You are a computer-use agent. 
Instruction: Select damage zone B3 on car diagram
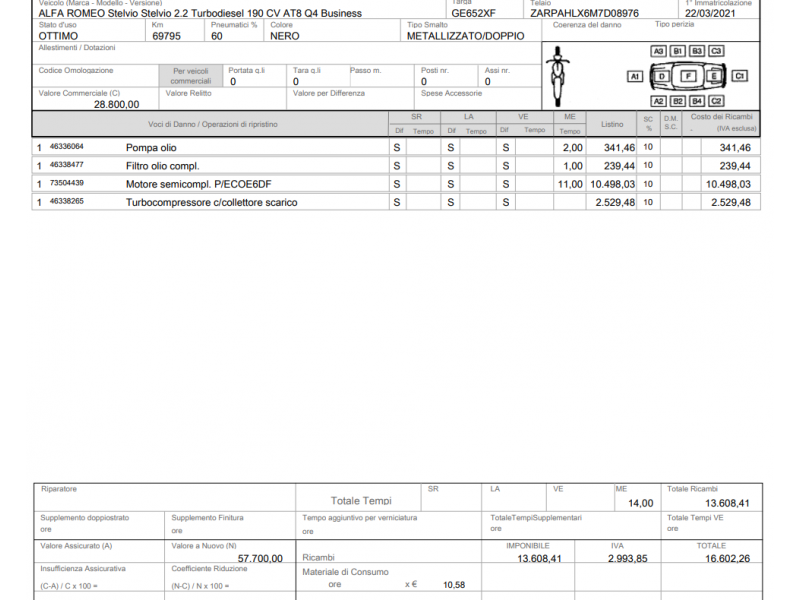coord(697,51)
